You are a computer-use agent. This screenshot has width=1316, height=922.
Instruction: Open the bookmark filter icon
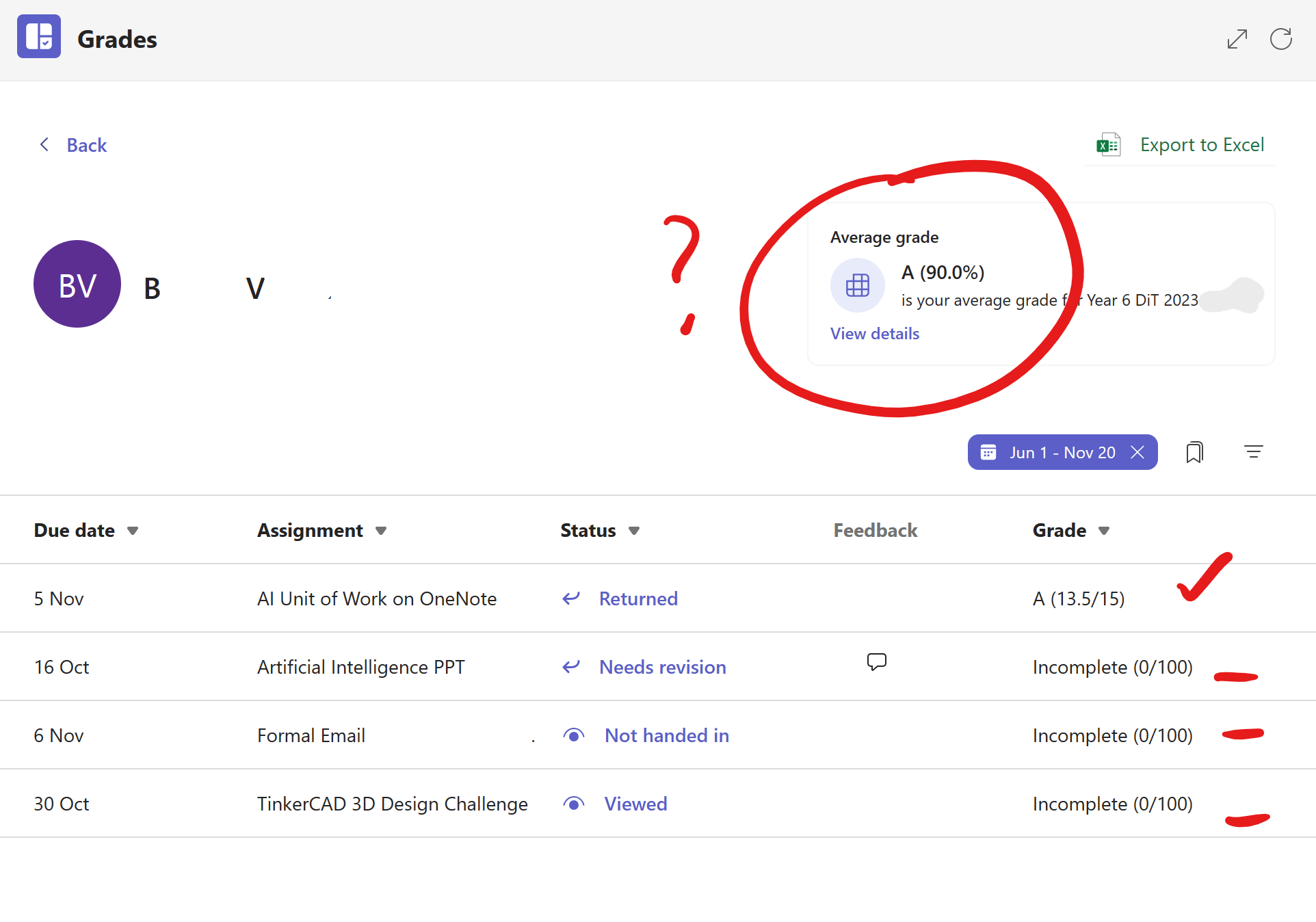pyautogui.click(x=1194, y=452)
